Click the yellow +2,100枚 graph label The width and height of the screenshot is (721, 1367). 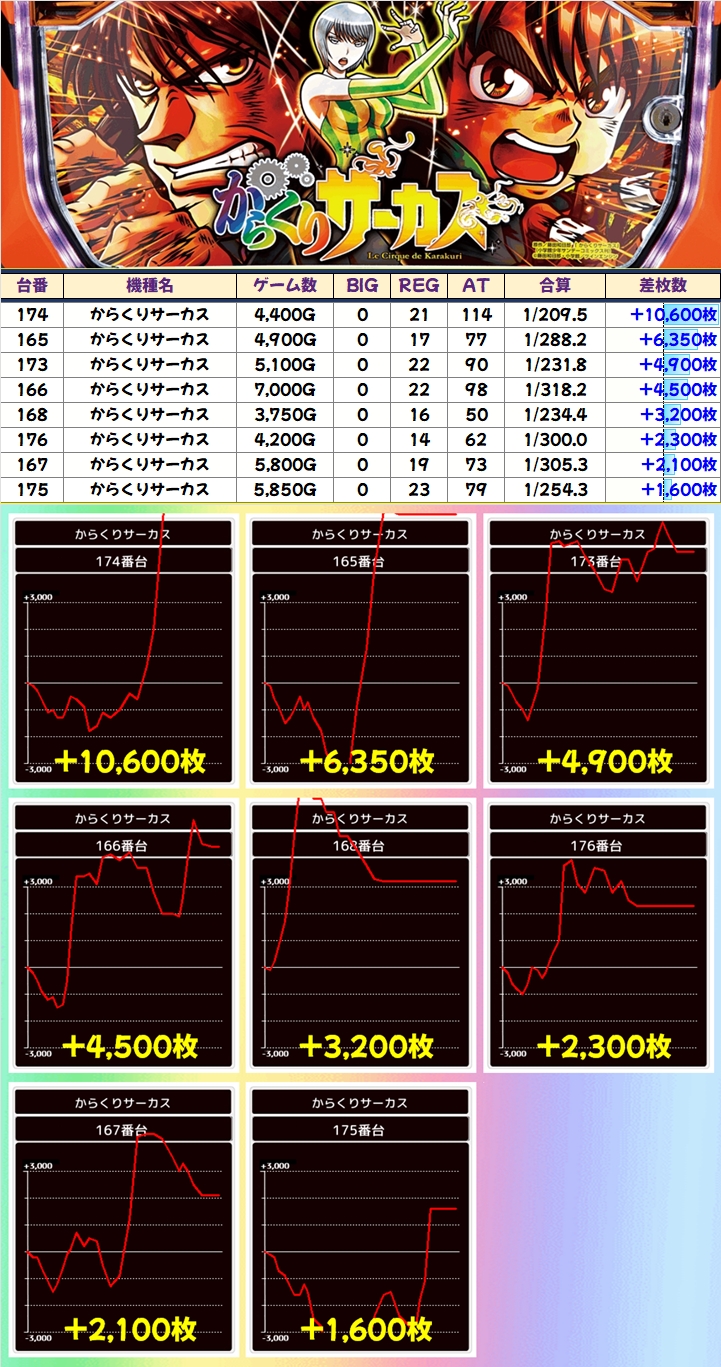pyautogui.click(x=130, y=1329)
